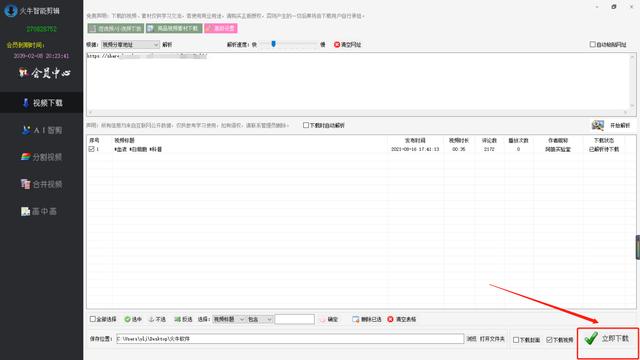Screen dimensions: 640x360
Task: Adjust the 解析速度 speed slider
Action: (x=273, y=44)
